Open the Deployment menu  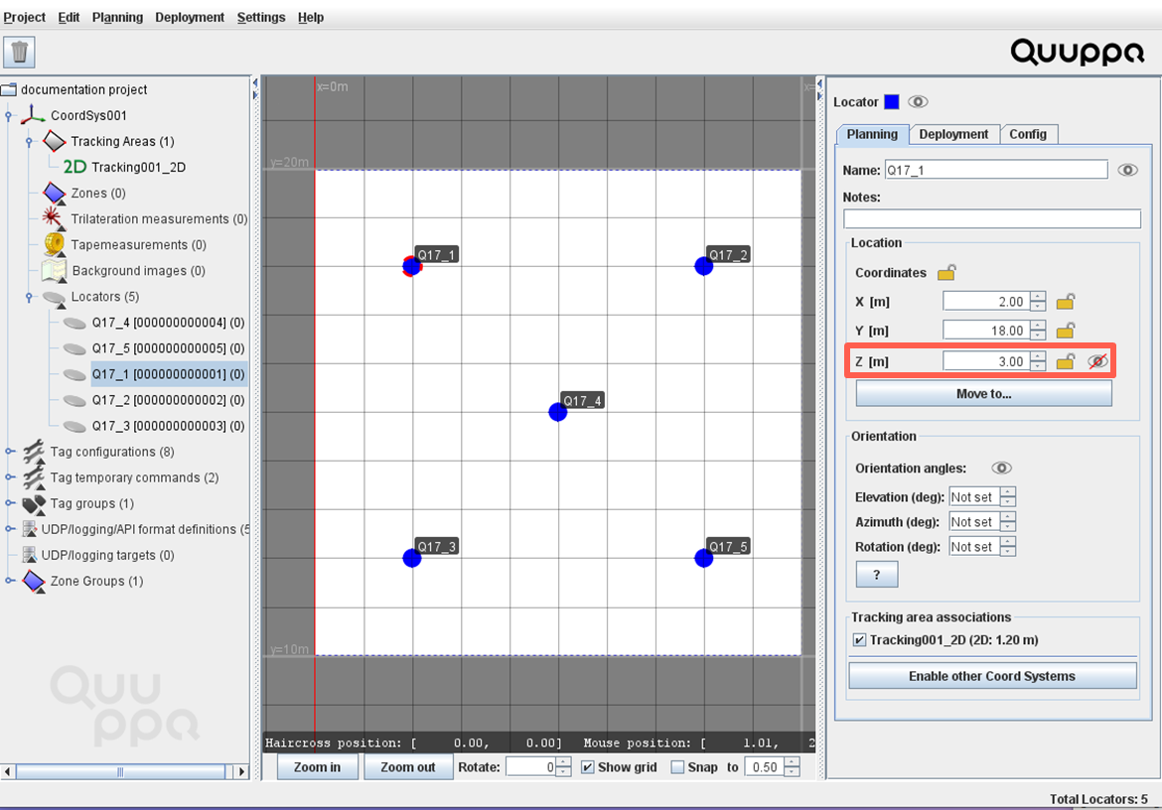[x=190, y=17]
